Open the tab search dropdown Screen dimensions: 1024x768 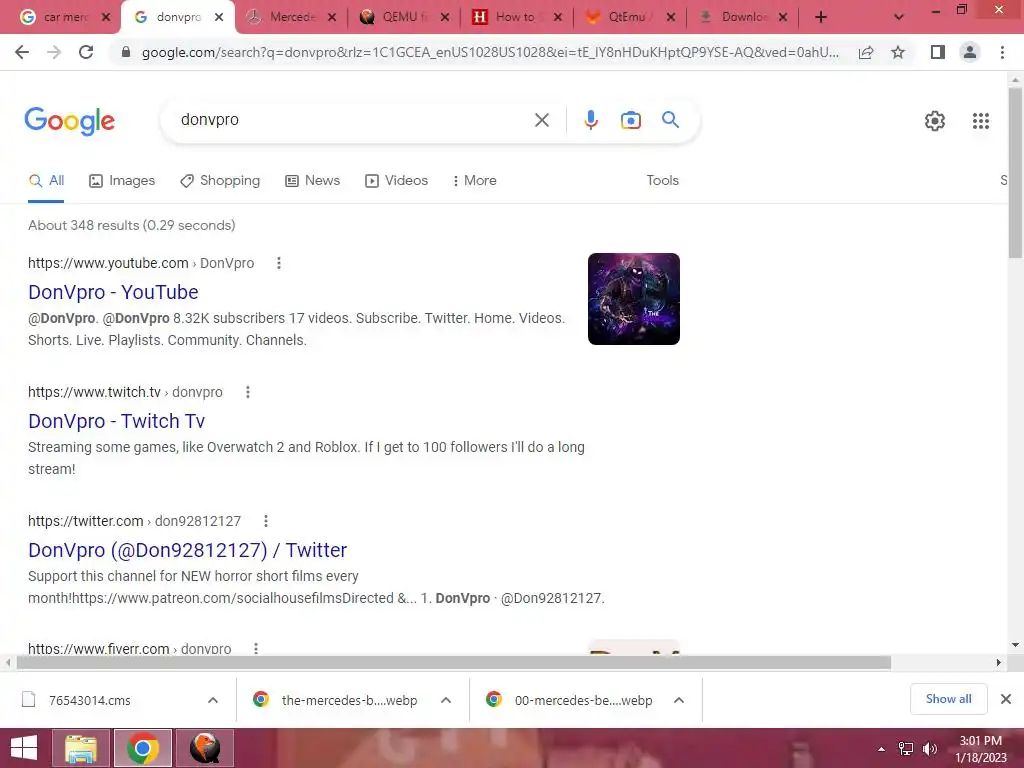click(899, 17)
